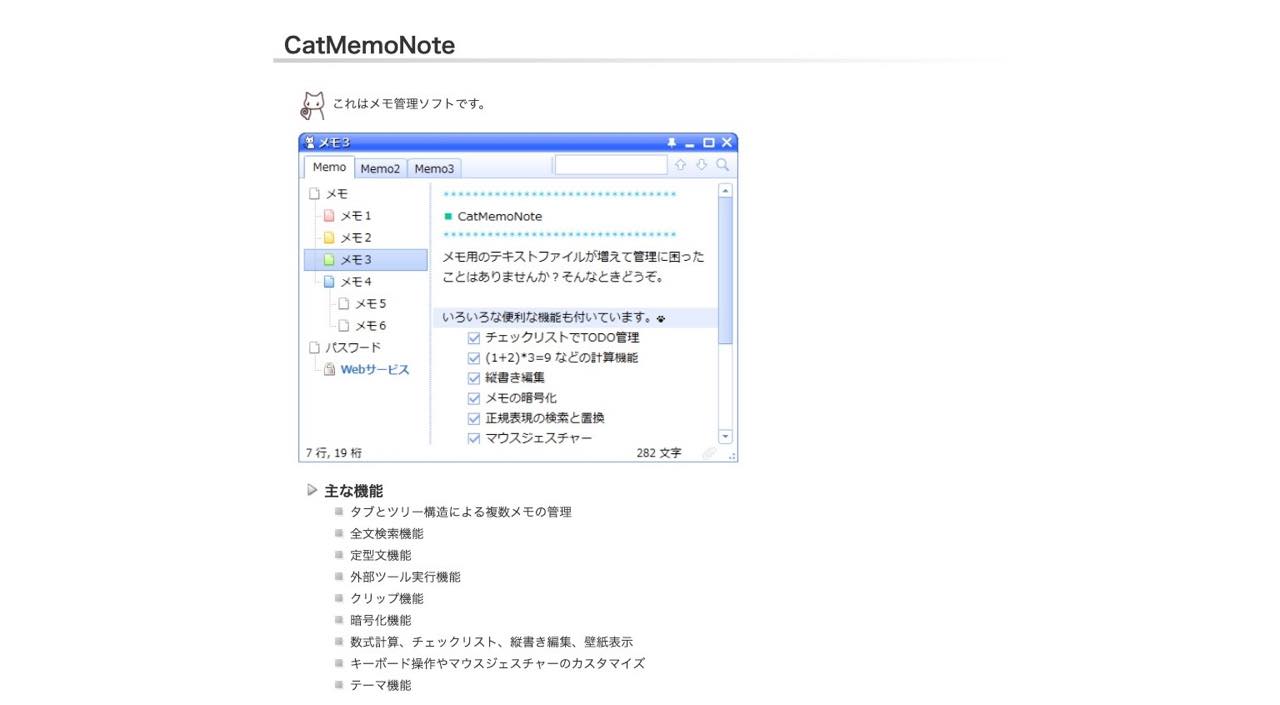Image resolution: width=1280 pixels, height=705 pixels.
Task: Click the page icon of パスワード node
Action: tap(314, 348)
